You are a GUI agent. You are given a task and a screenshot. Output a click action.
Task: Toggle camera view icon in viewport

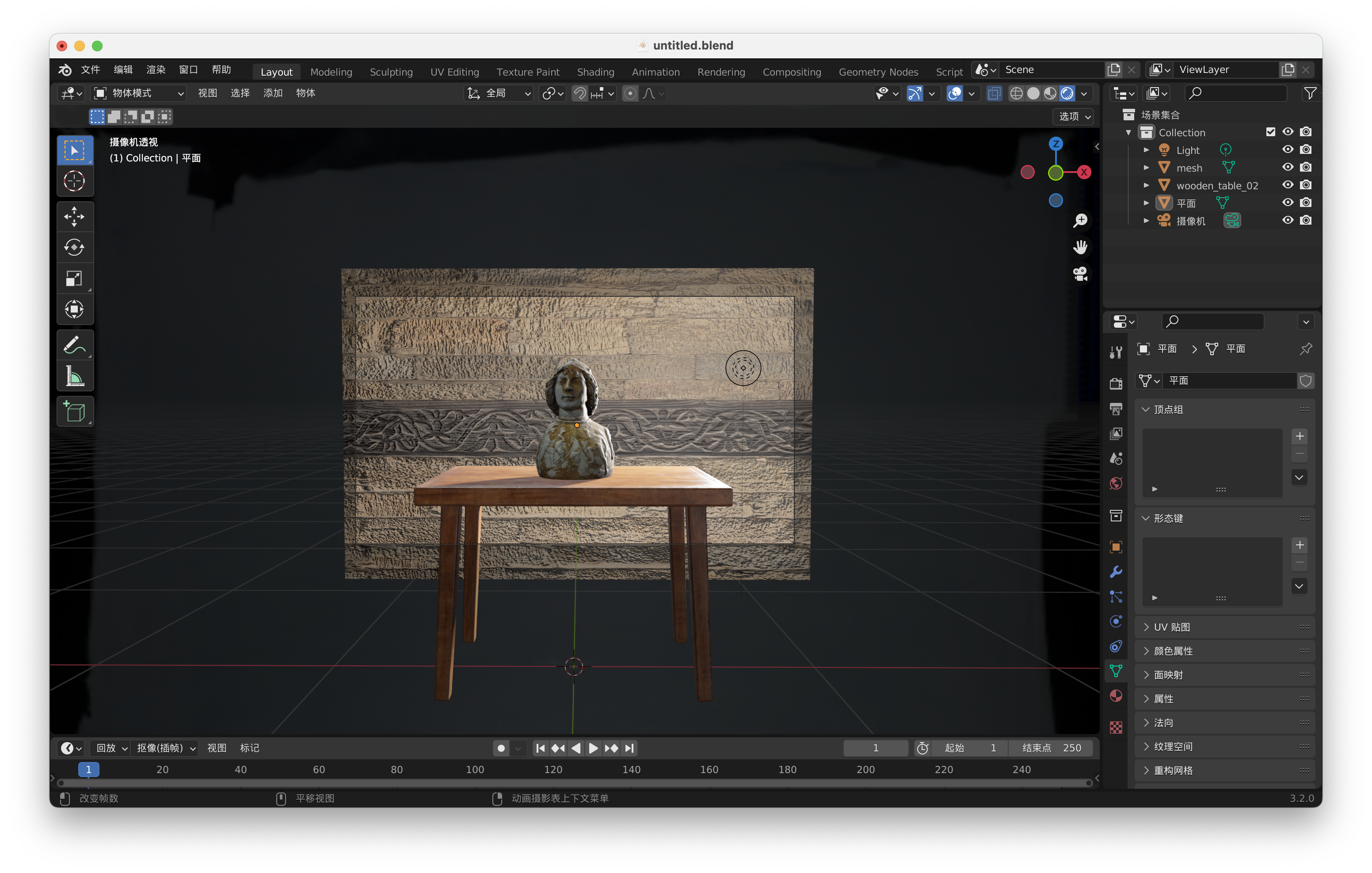click(1080, 274)
